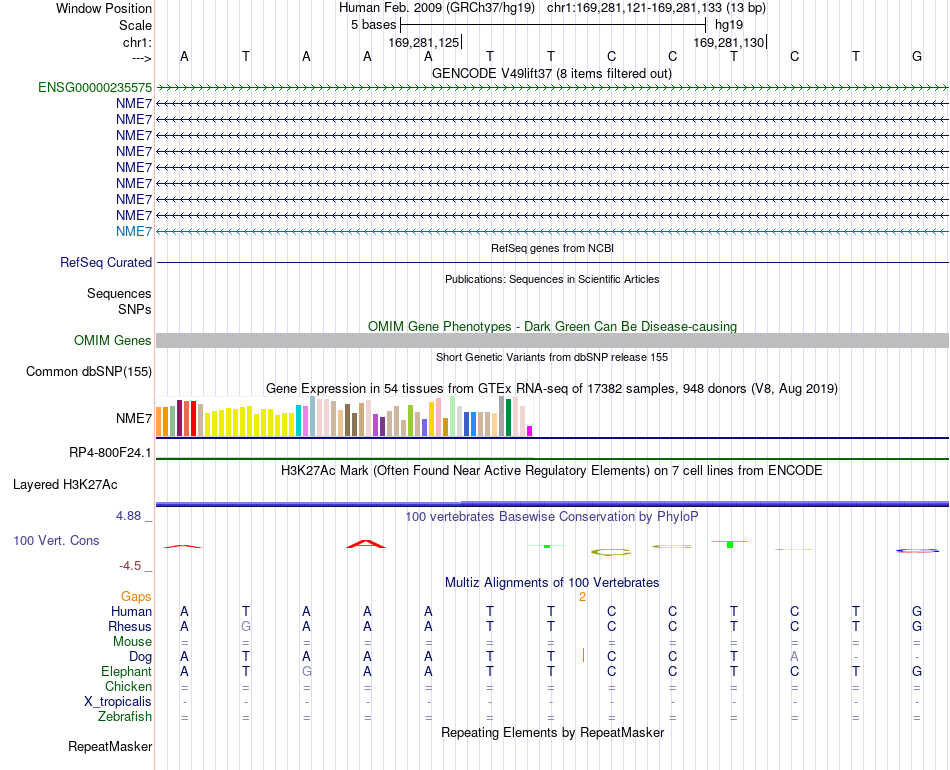Click the magenta GTEx expression bar
This screenshot has height=770, width=950.
[x=530, y=431]
